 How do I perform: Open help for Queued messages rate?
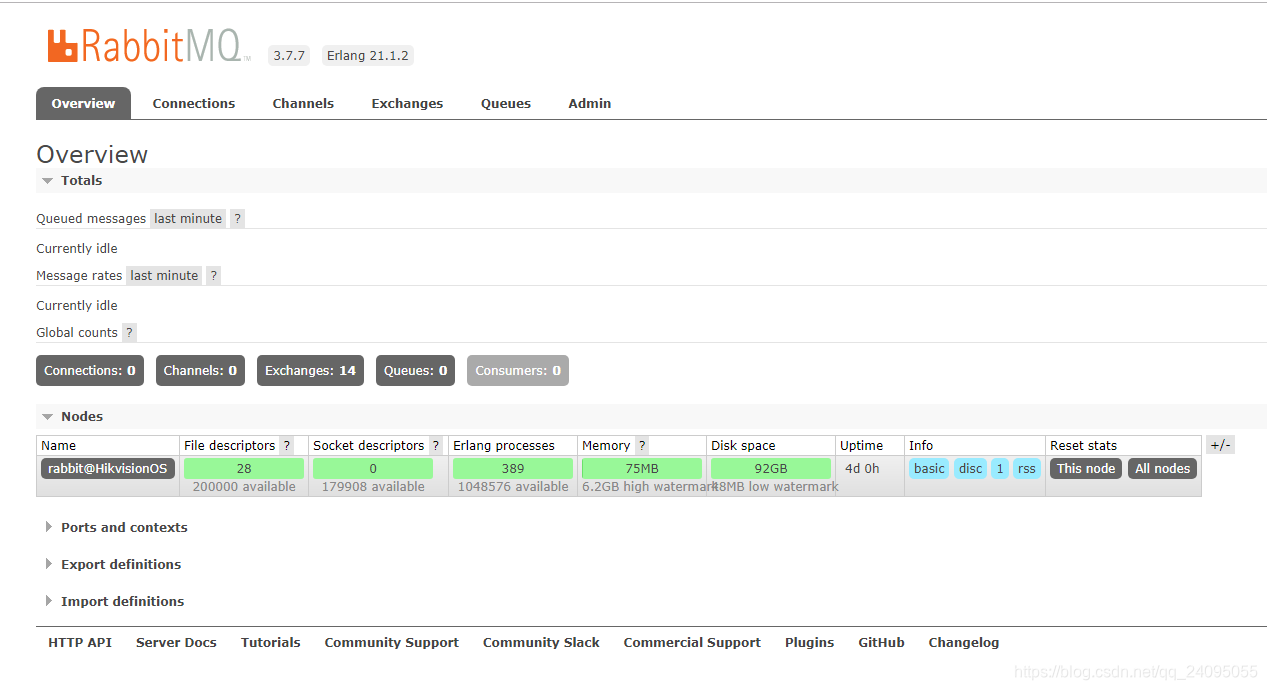(x=237, y=218)
